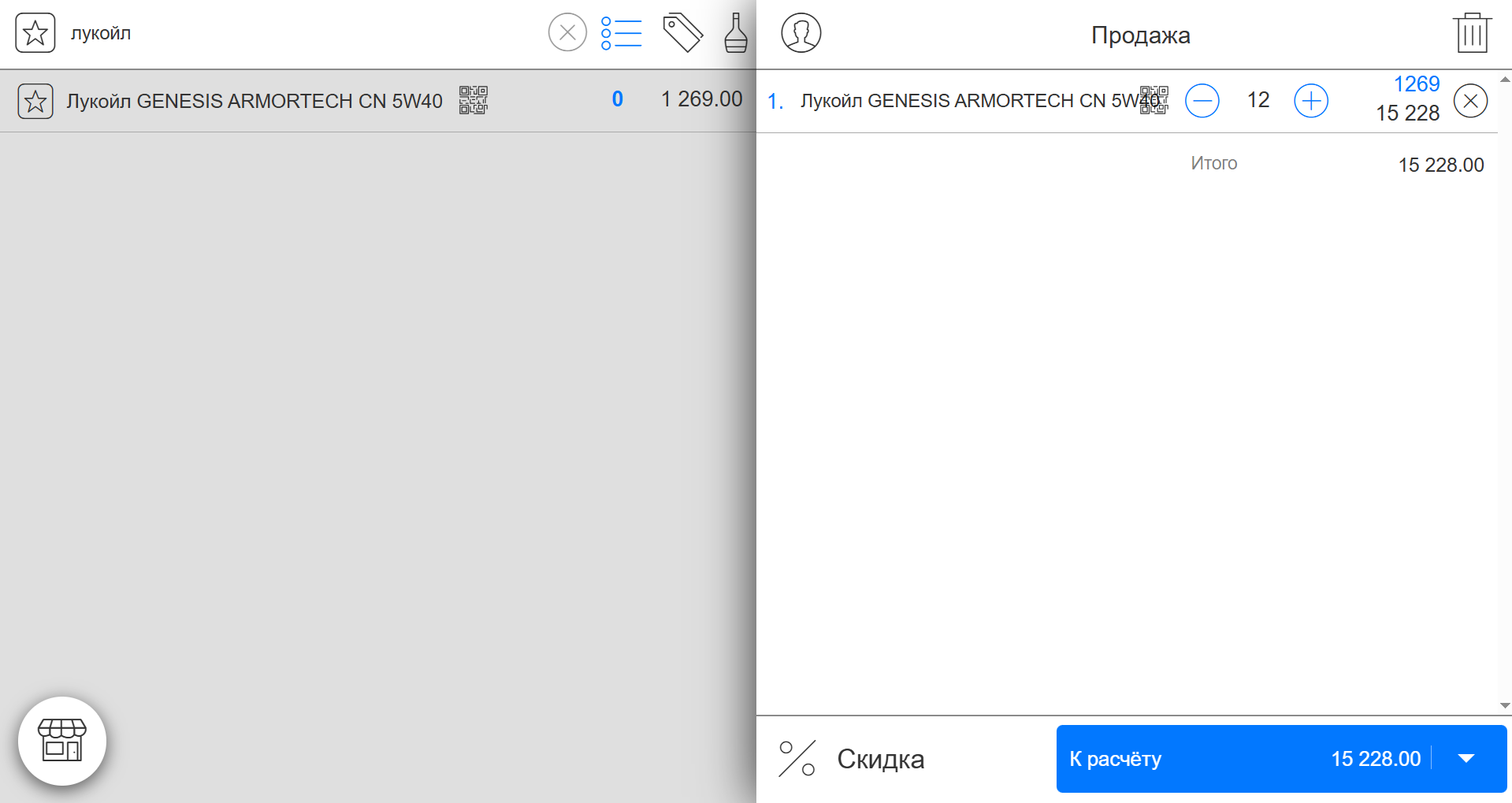This screenshot has width=1512, height=803.
Task: Open the price tags icon
Action: tap(682, 33)
